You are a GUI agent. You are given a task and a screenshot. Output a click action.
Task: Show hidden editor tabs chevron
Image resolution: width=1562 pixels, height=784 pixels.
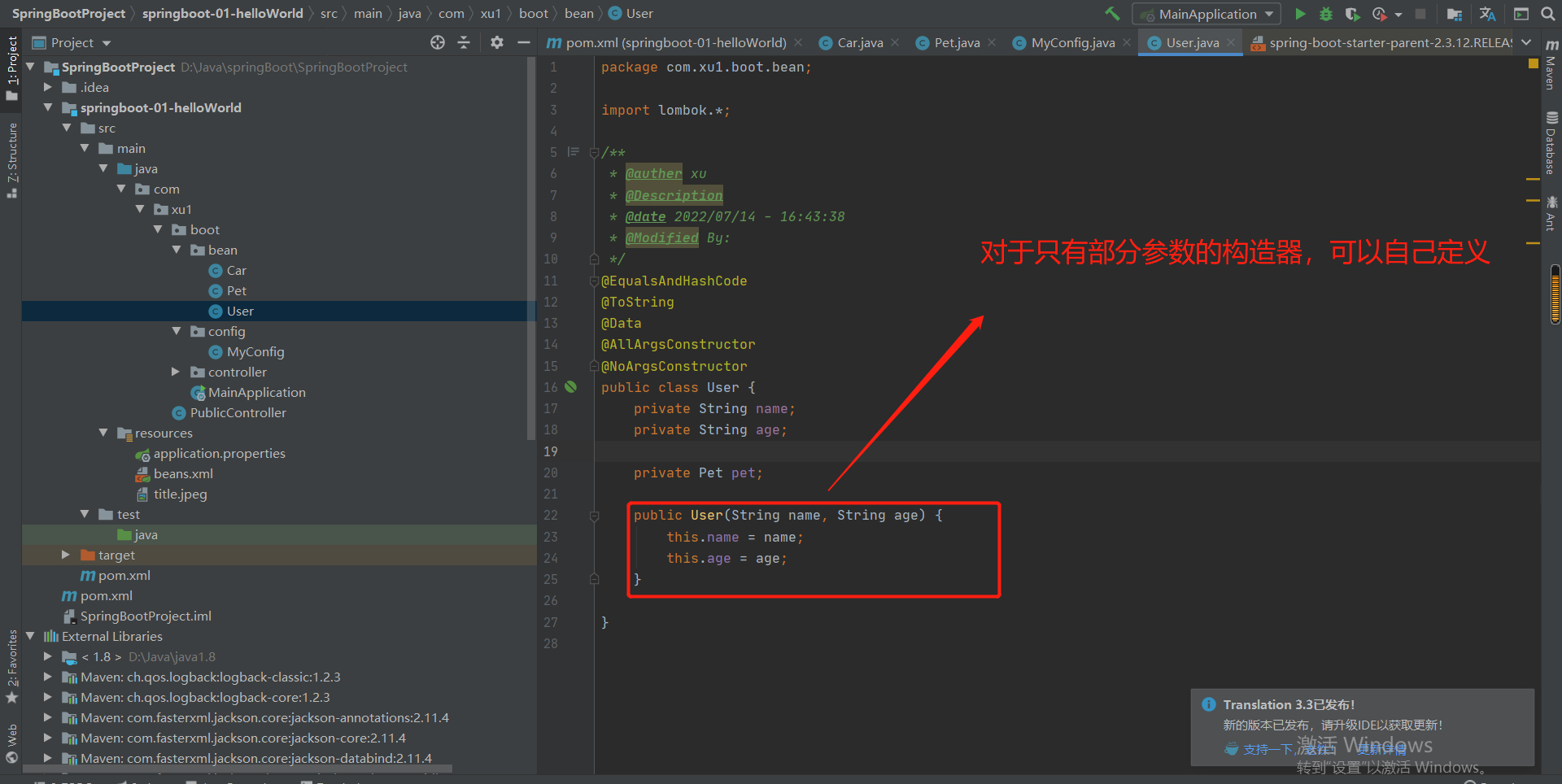click(1526, 42)
